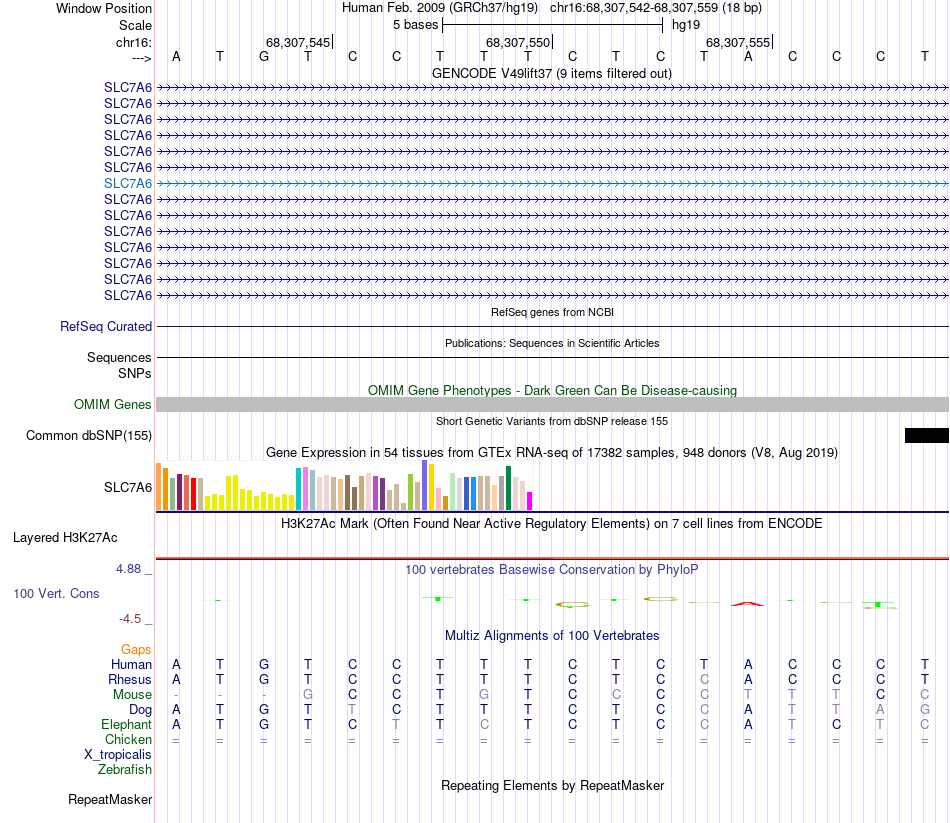This screenshot has height=823, width=950.
Task: Click the red PhyloP conservation peak
Action: click(x=748, y=604)
